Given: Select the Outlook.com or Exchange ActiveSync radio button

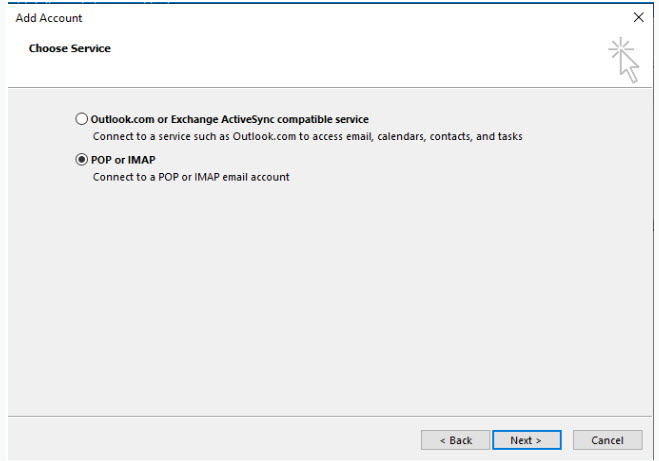Looking at the screenshot, I should coord(82,119).
